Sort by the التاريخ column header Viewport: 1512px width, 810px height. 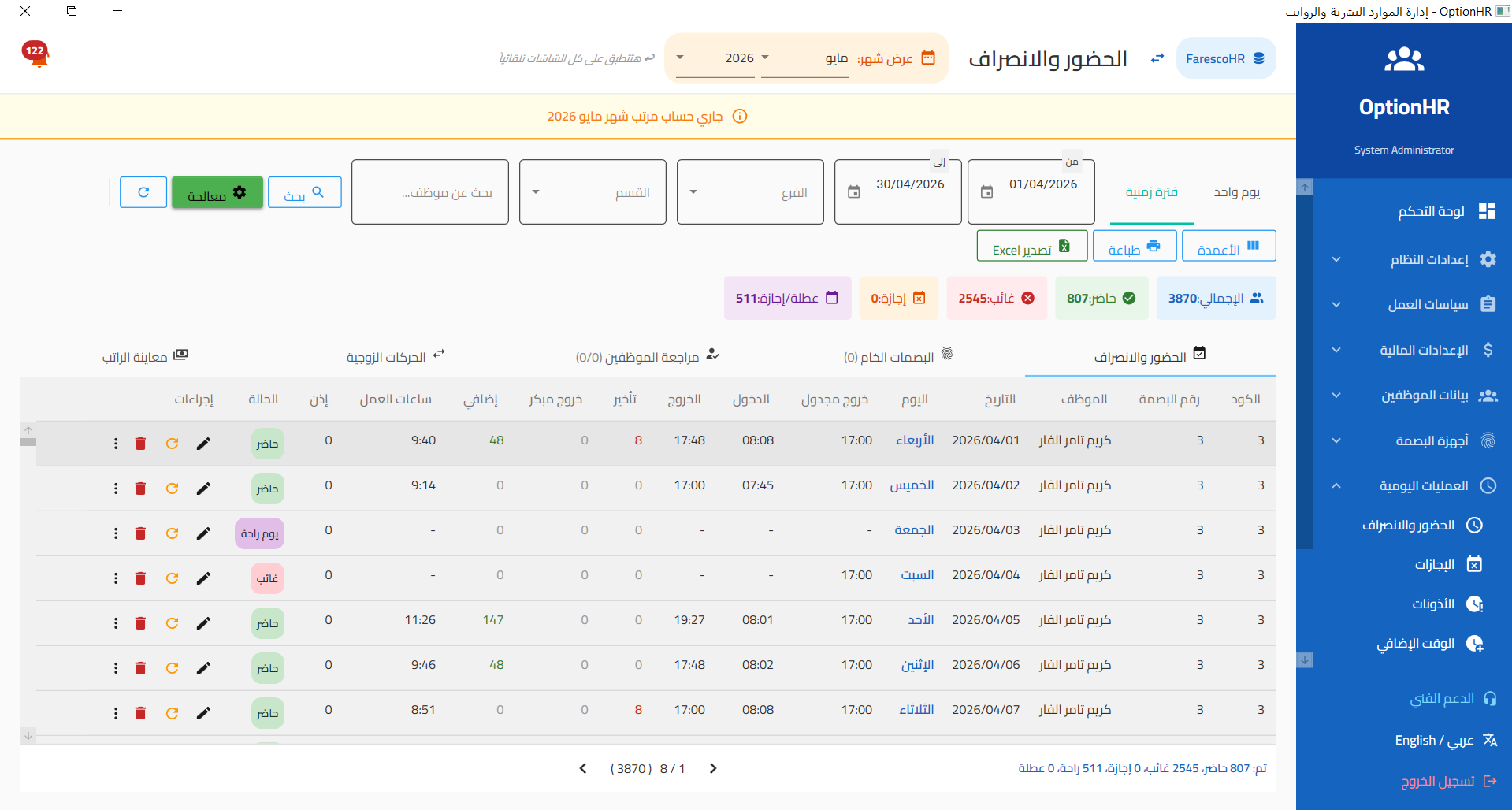tap(1000, 399)
